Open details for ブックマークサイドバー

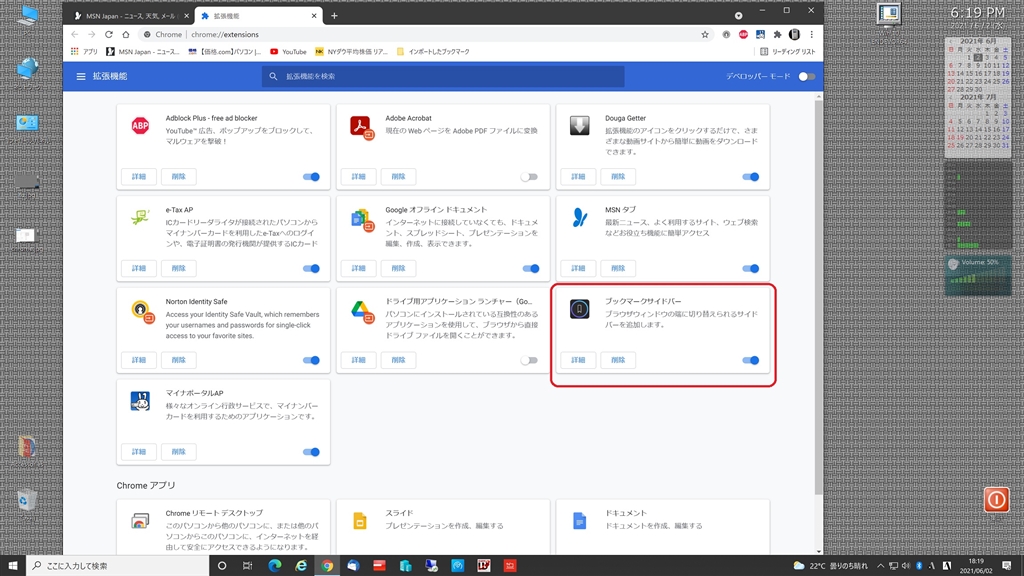578,360
